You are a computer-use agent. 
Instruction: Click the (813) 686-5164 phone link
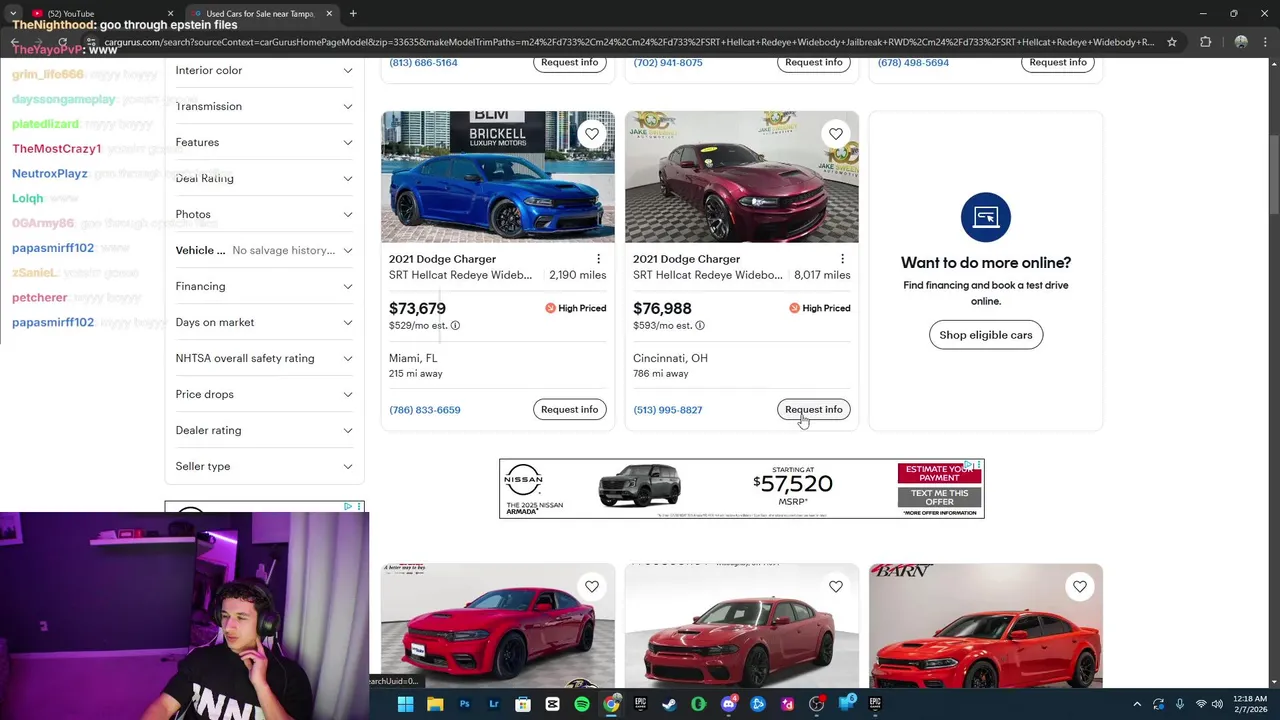click(x=423, y=62)
